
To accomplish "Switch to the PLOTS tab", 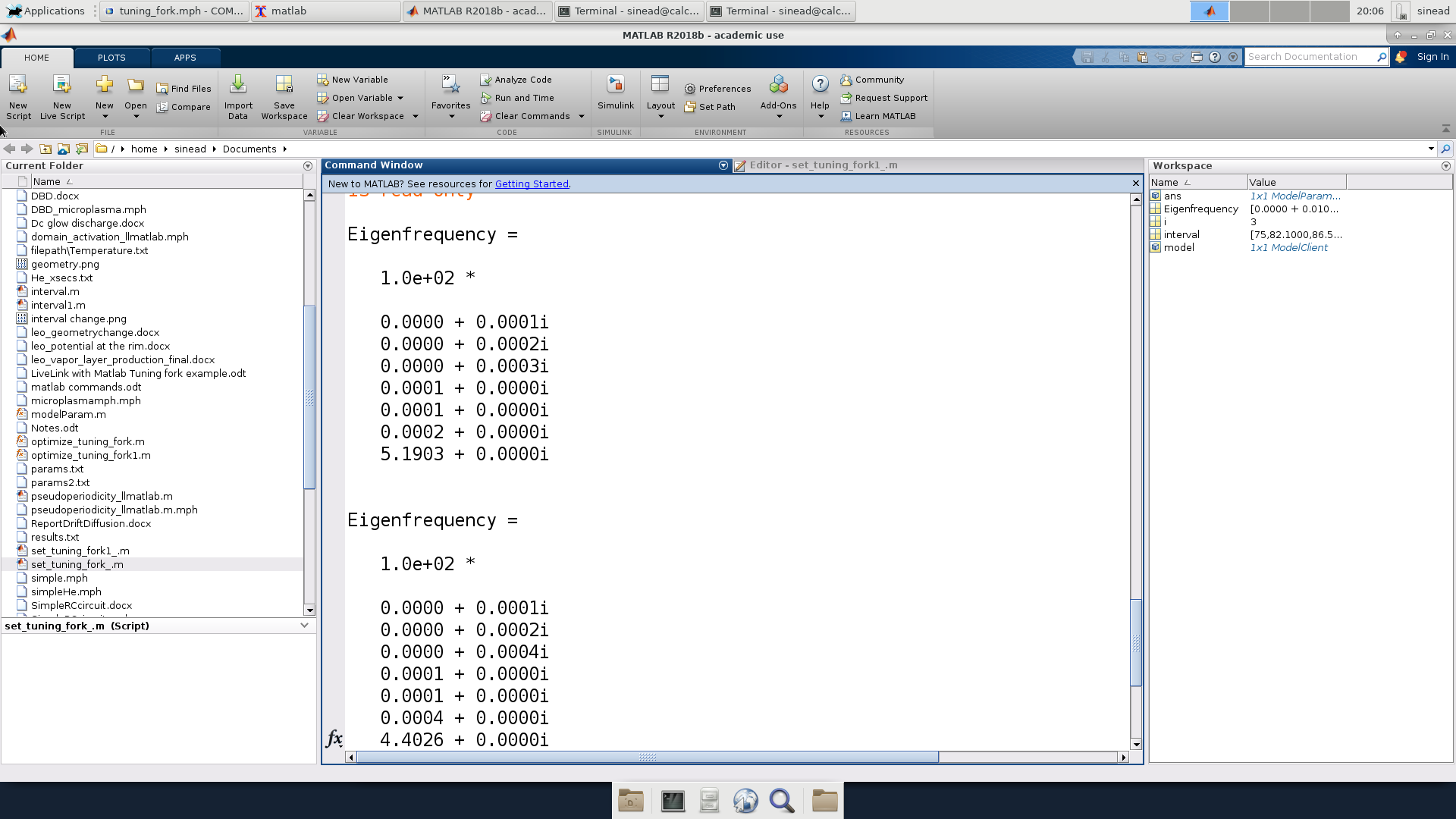I will coord(111,58).
